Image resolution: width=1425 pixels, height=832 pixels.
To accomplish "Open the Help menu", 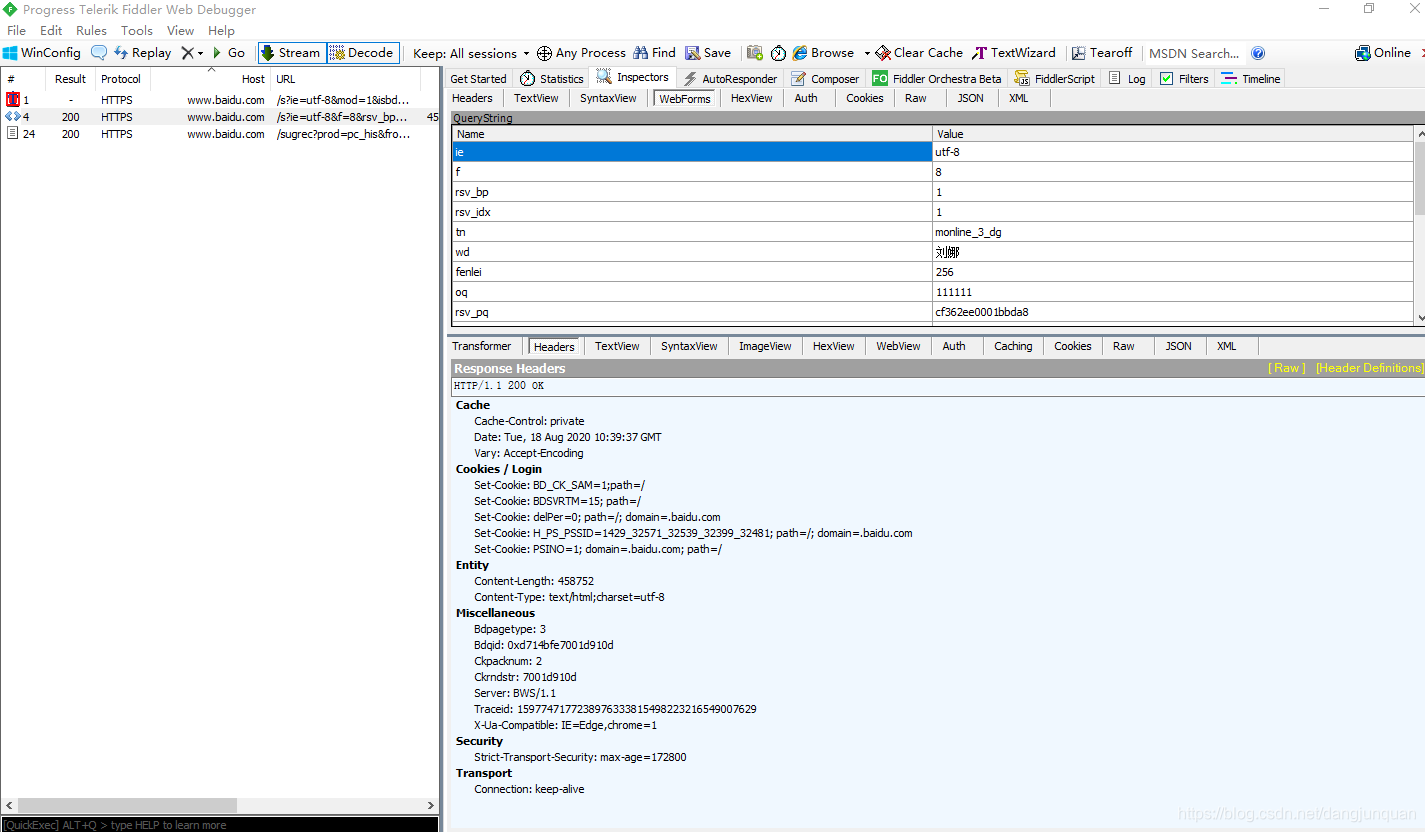I will tap(222, 31).
